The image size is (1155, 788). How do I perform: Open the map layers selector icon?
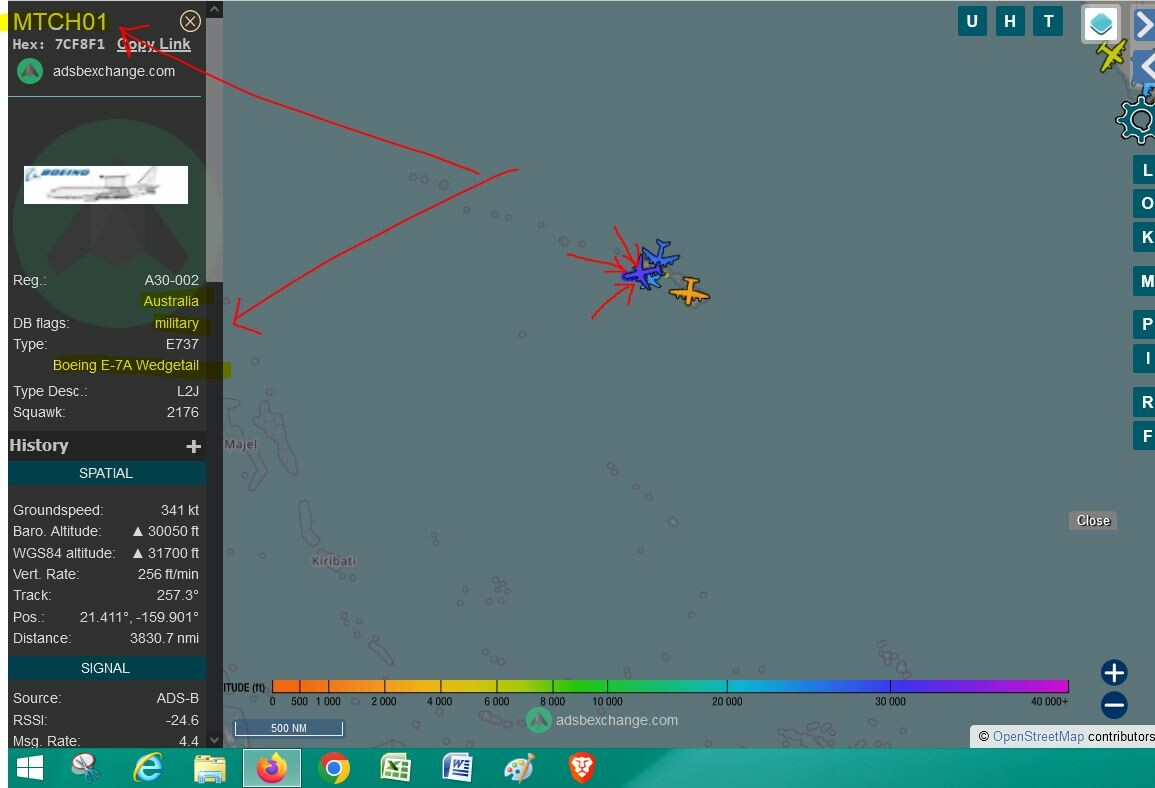[1100, 23]
